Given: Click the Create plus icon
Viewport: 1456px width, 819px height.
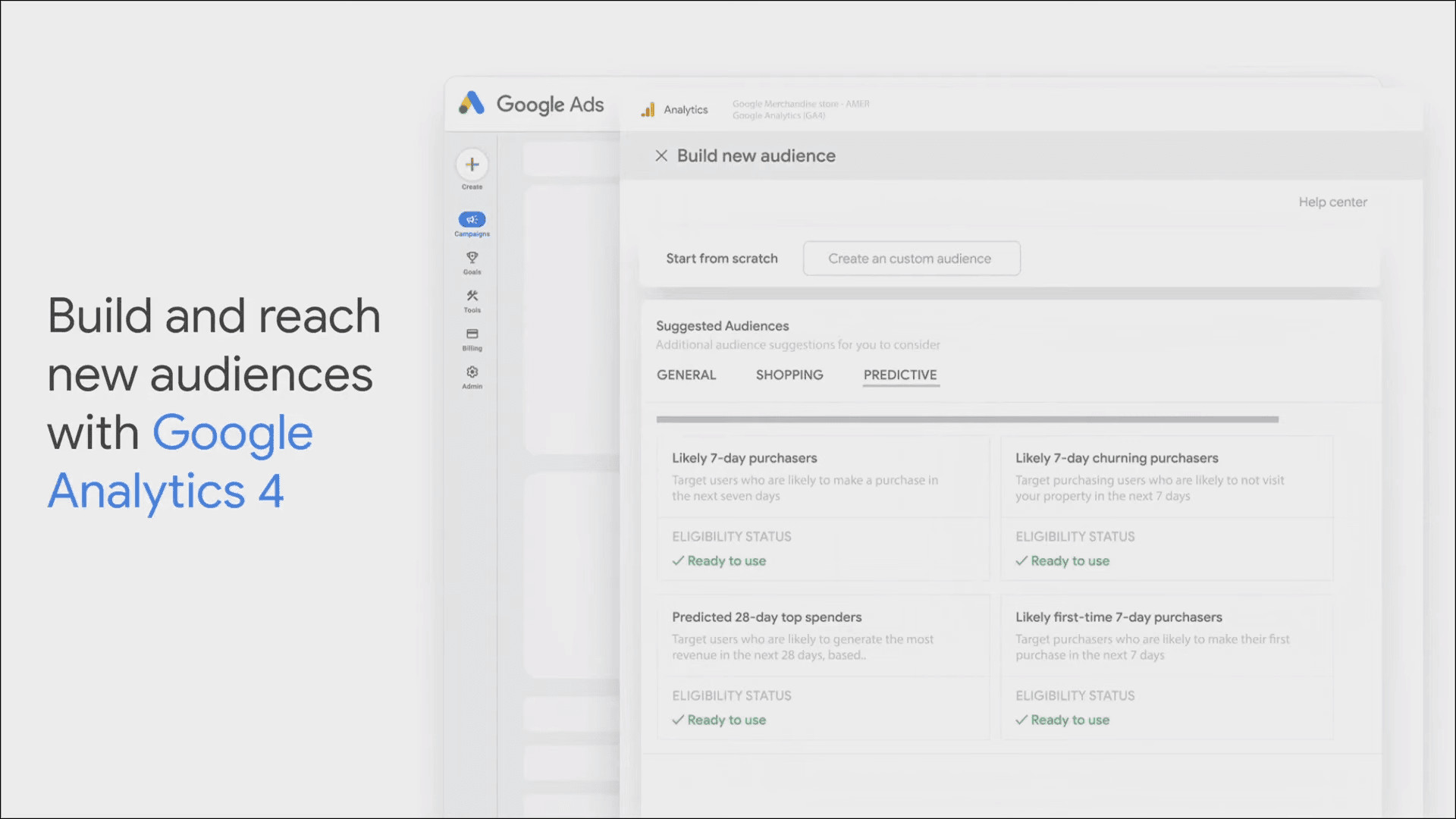Looking at the screenshot, I should tap(472, 165).
